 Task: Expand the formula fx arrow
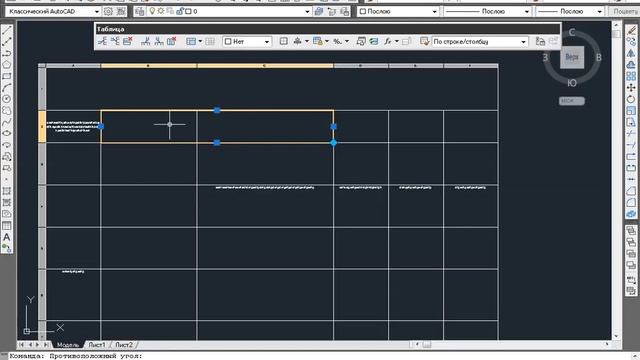[396, 41]
